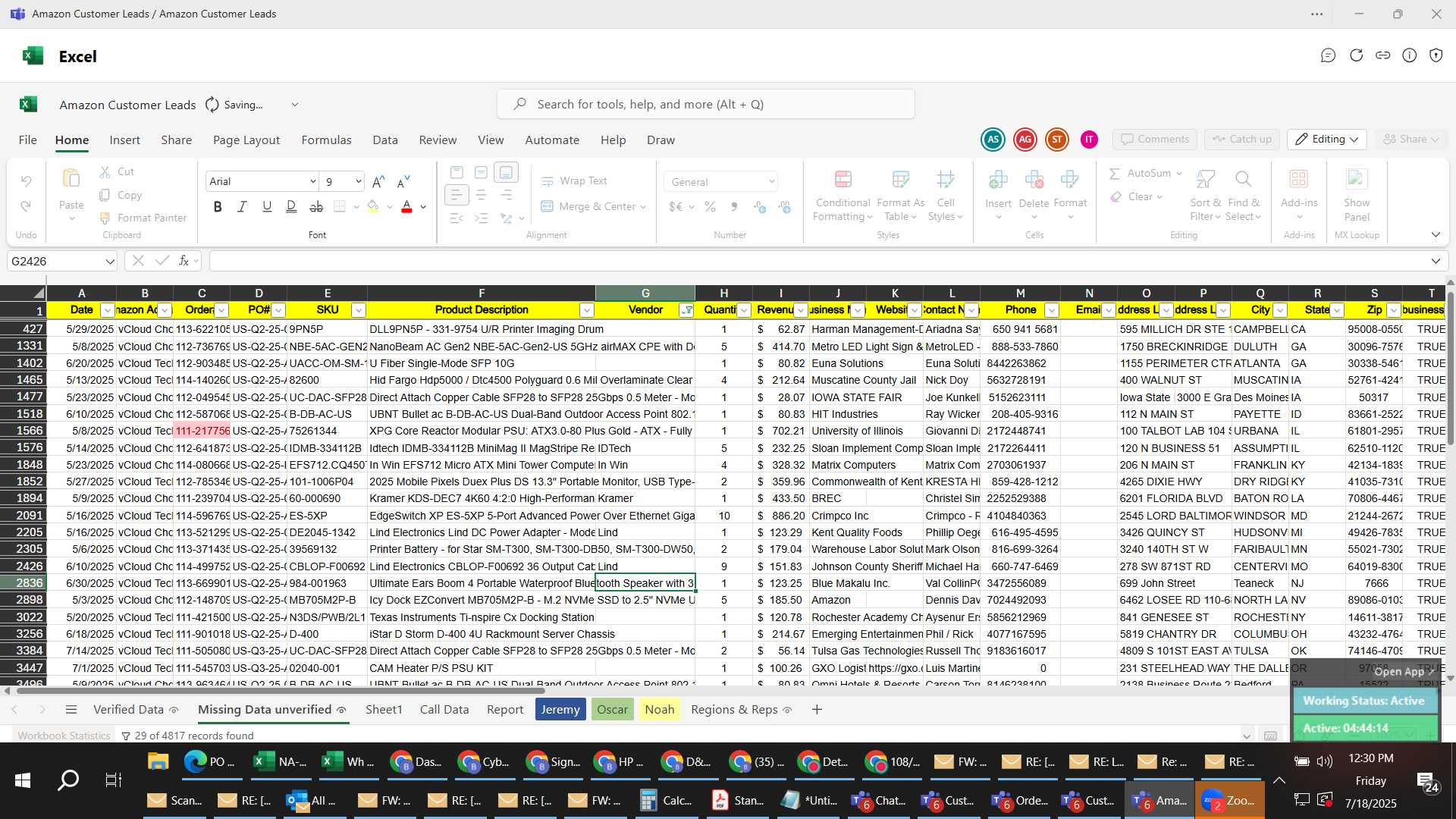Toggle bottom vertical alignment
The width and height of the screenshot is (1456, 819).
click(x=506, y=173)
